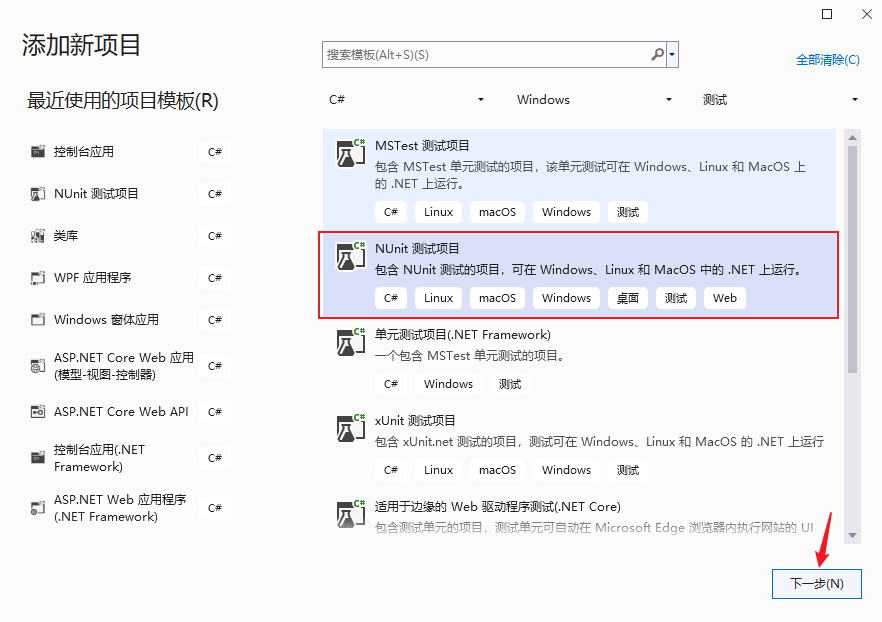Select ASP.NET Web 应用程序 (.NET Framework) text
882x622 pixels.
pyautogui.click(x=120, y=508)
